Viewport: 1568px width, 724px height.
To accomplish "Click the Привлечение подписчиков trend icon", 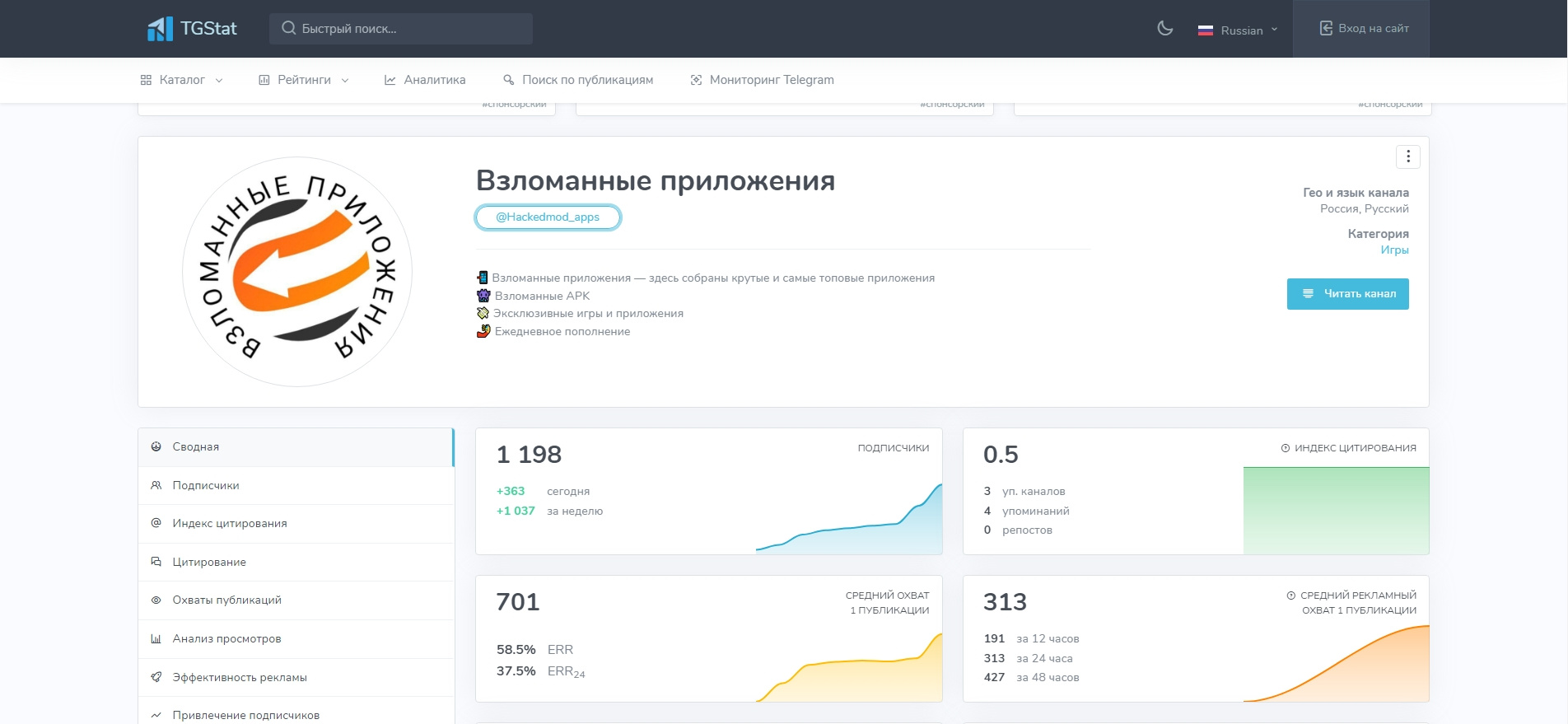I will [x=156, y=715].
